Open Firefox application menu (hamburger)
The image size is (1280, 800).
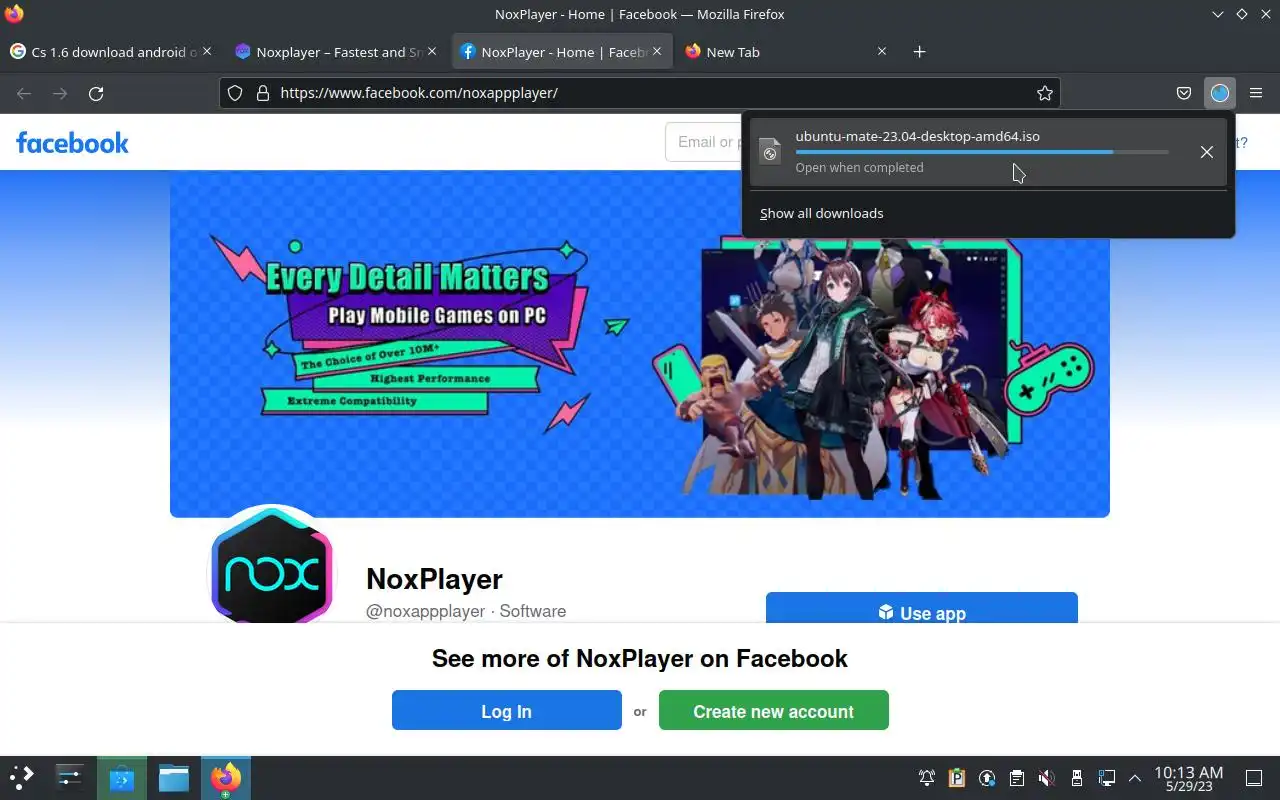1256,93
